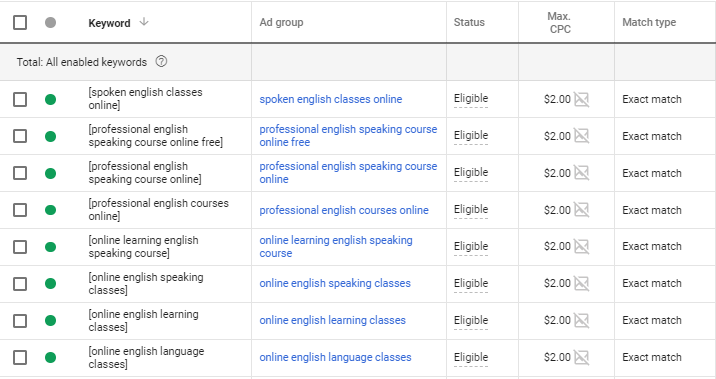The height and width of the screenshot is (379, 716).
Task: Click $2.00 Max CPC for online english learning classes
Action: coord(557,321)
